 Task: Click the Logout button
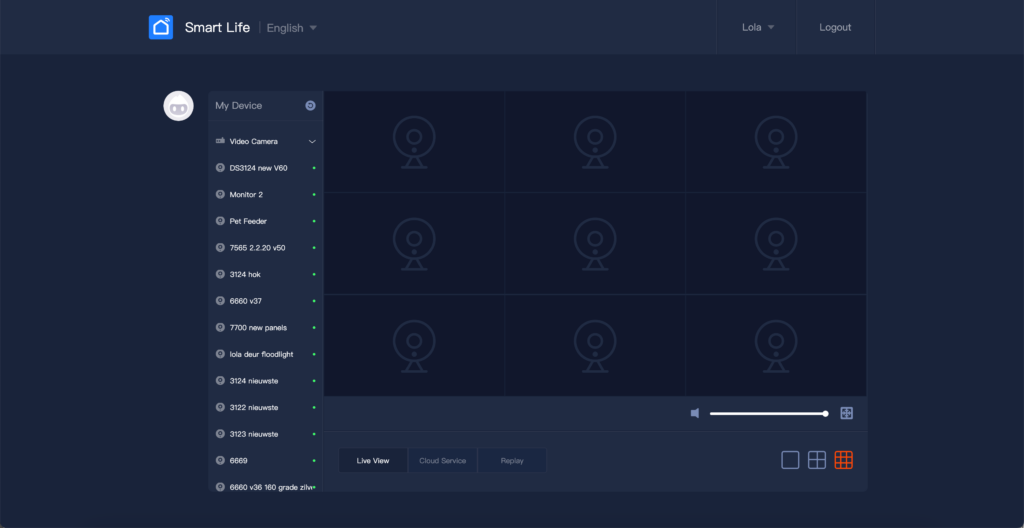point(835,27)
